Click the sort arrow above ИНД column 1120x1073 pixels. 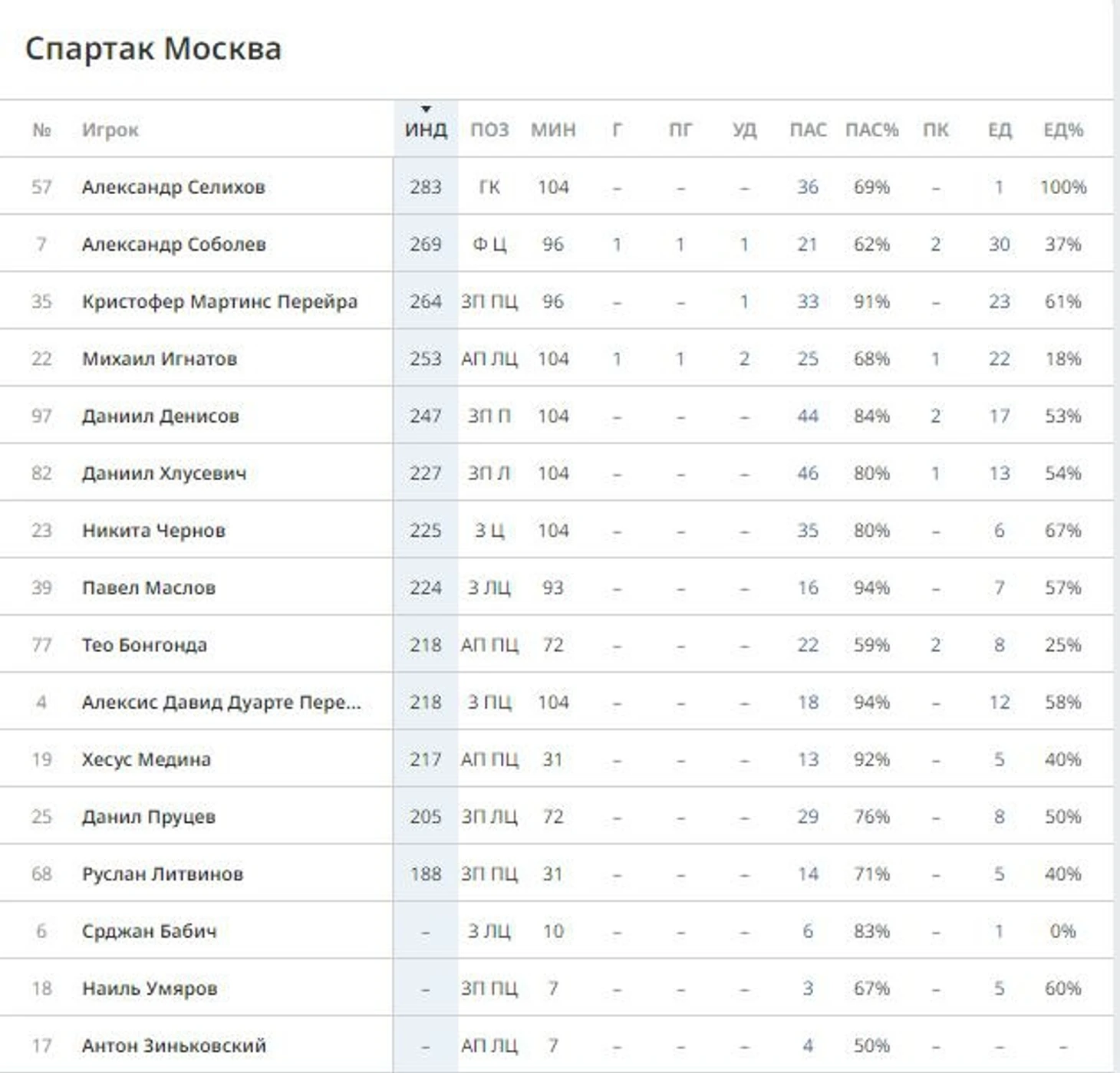click(426, 110)
